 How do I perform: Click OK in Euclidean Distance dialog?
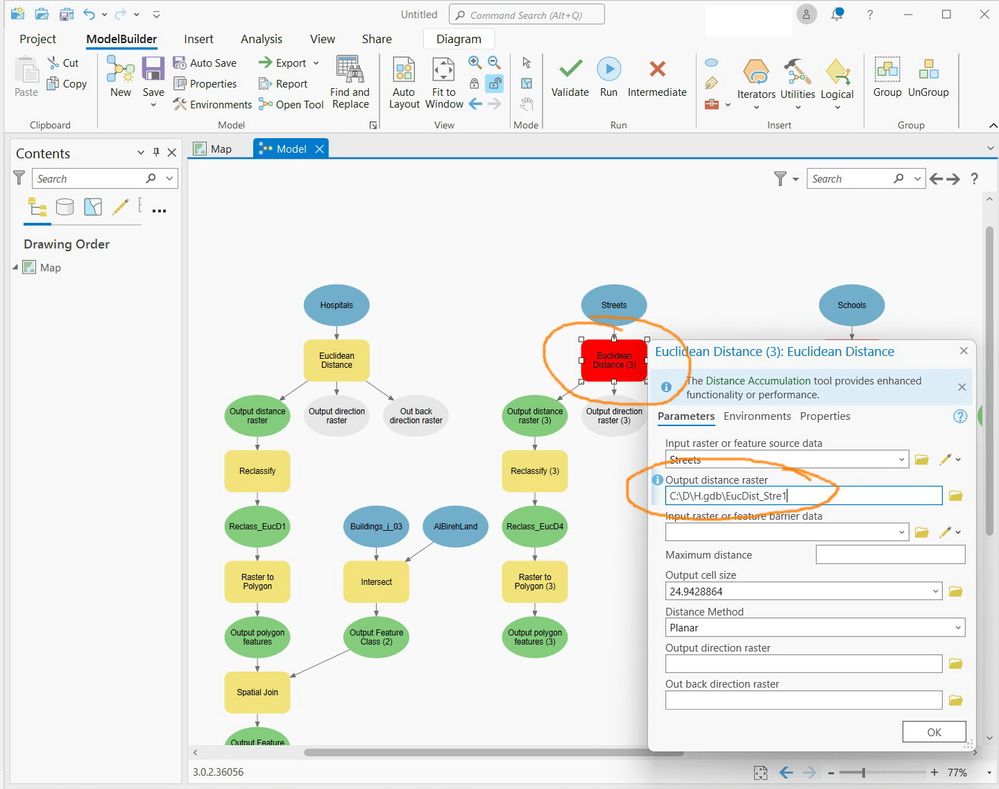(x=933, y=732)
